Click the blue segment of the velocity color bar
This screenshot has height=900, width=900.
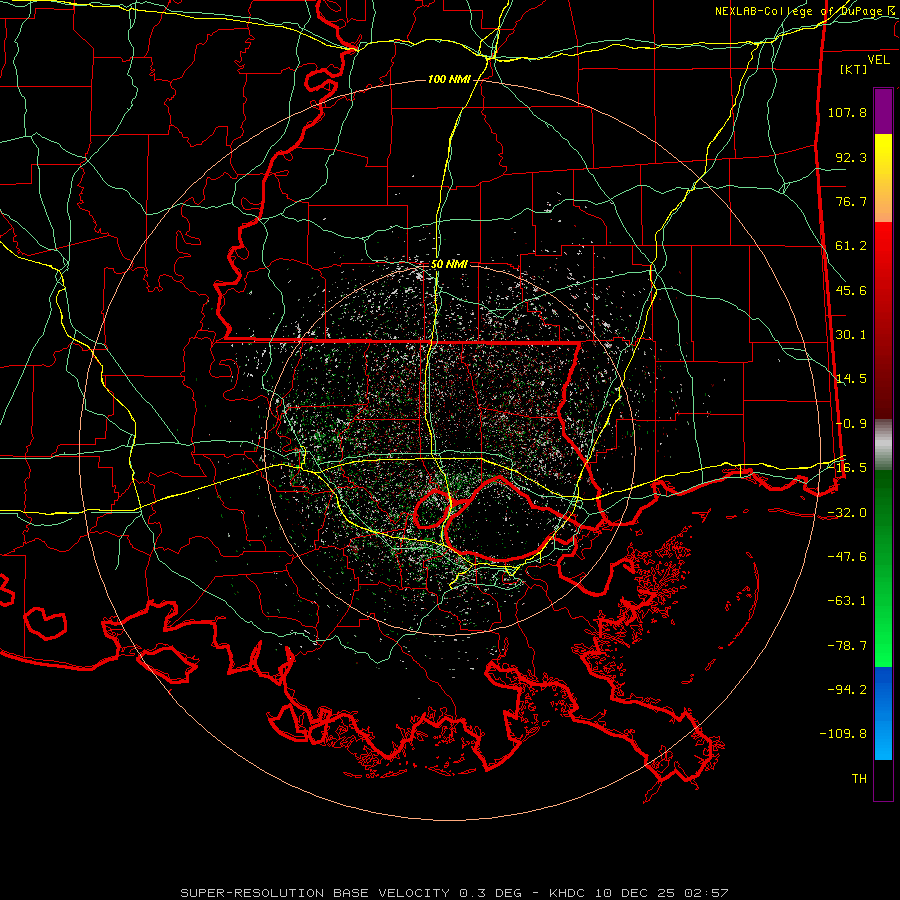coord(883,713)
